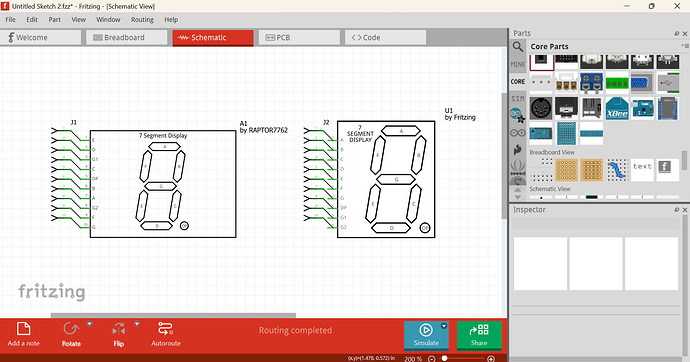The height and width of the screenshot is (362, 690).
Task: Rotate the selected part
Action: coord(71,335)
